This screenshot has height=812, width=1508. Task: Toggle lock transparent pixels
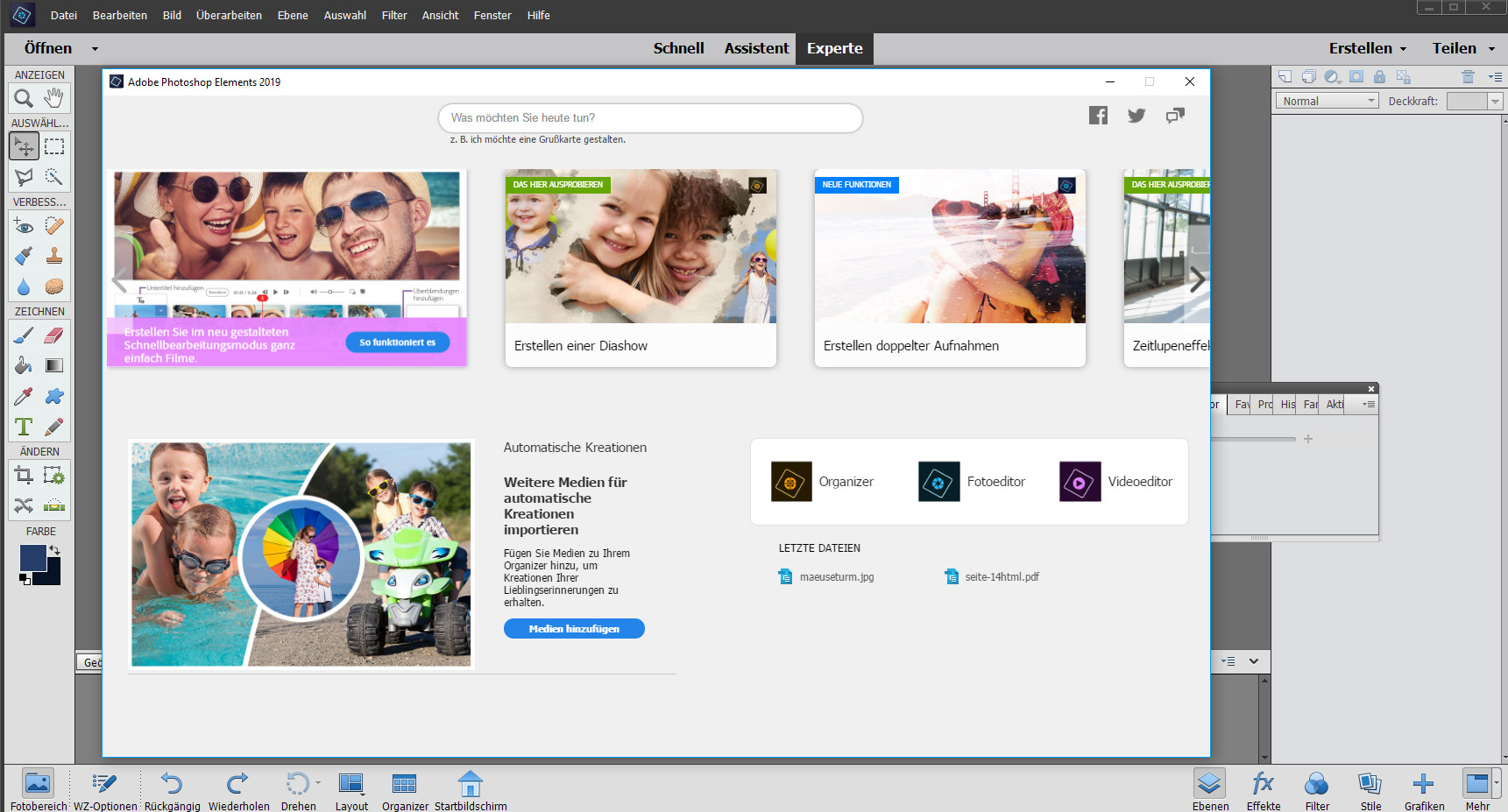(x=1404, y=77)
